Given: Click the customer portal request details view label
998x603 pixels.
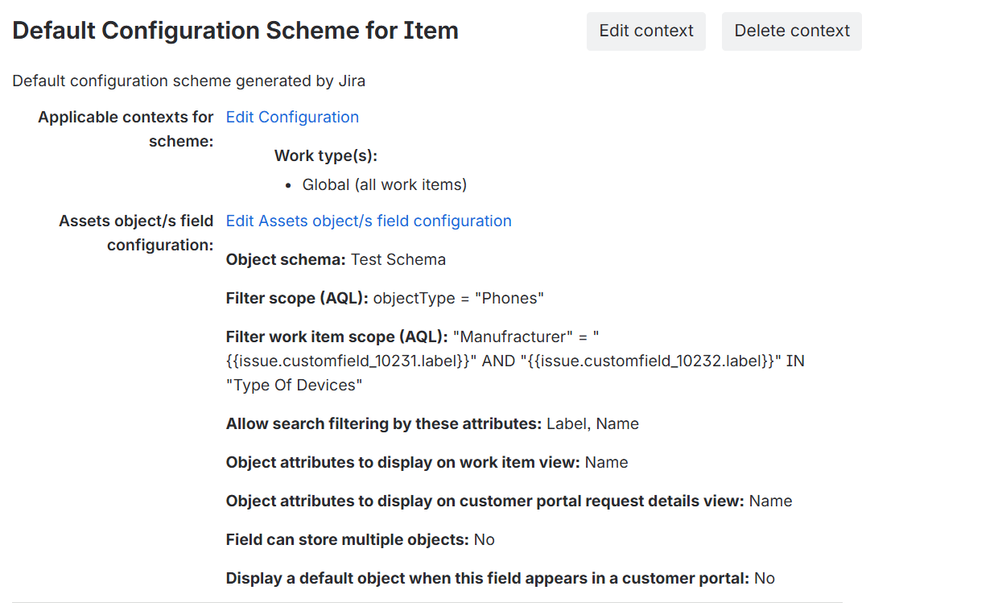Looking at the screenshot, I should pos(484,501).
